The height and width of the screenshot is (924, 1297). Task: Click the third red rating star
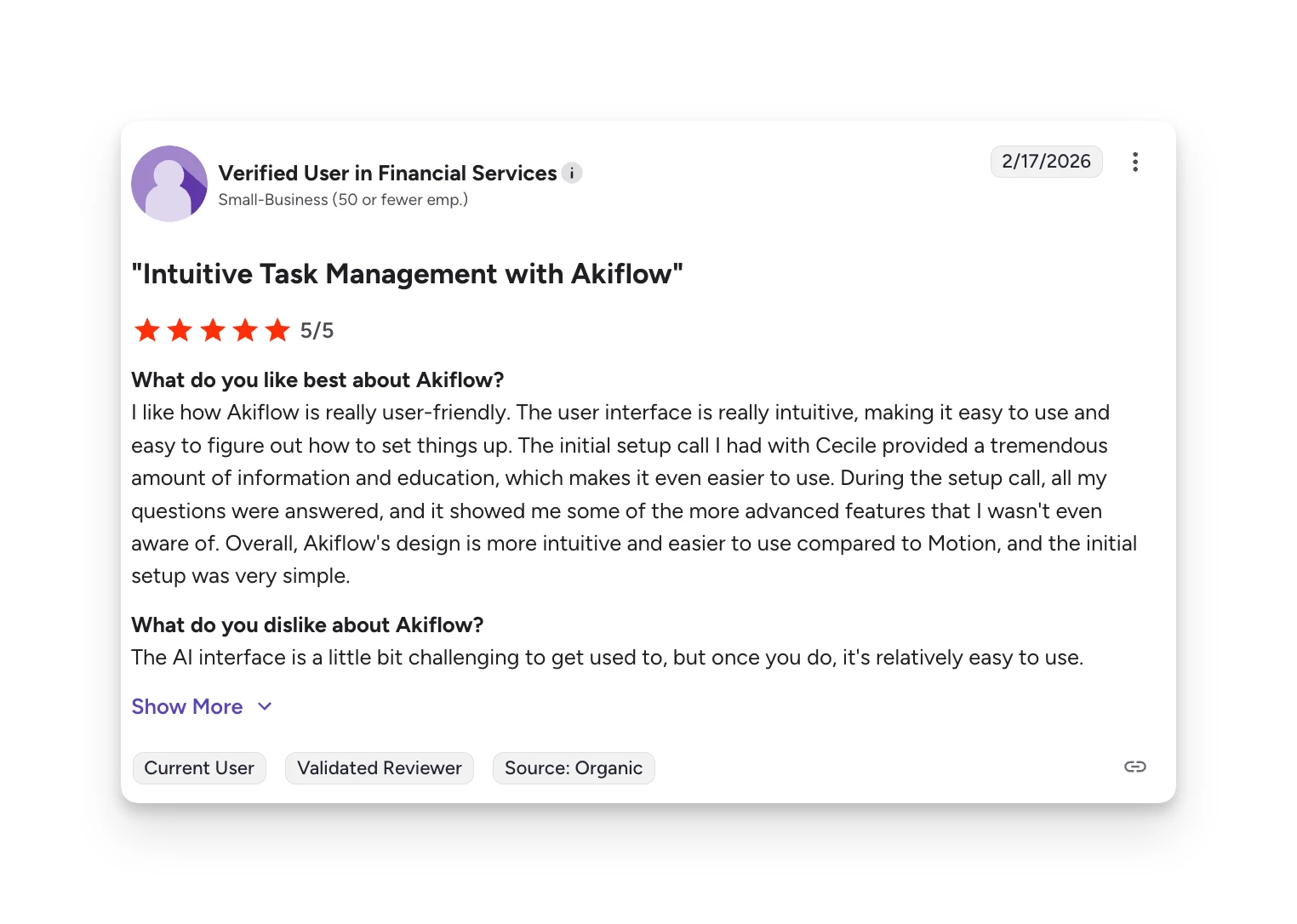(x=213, y=330)
